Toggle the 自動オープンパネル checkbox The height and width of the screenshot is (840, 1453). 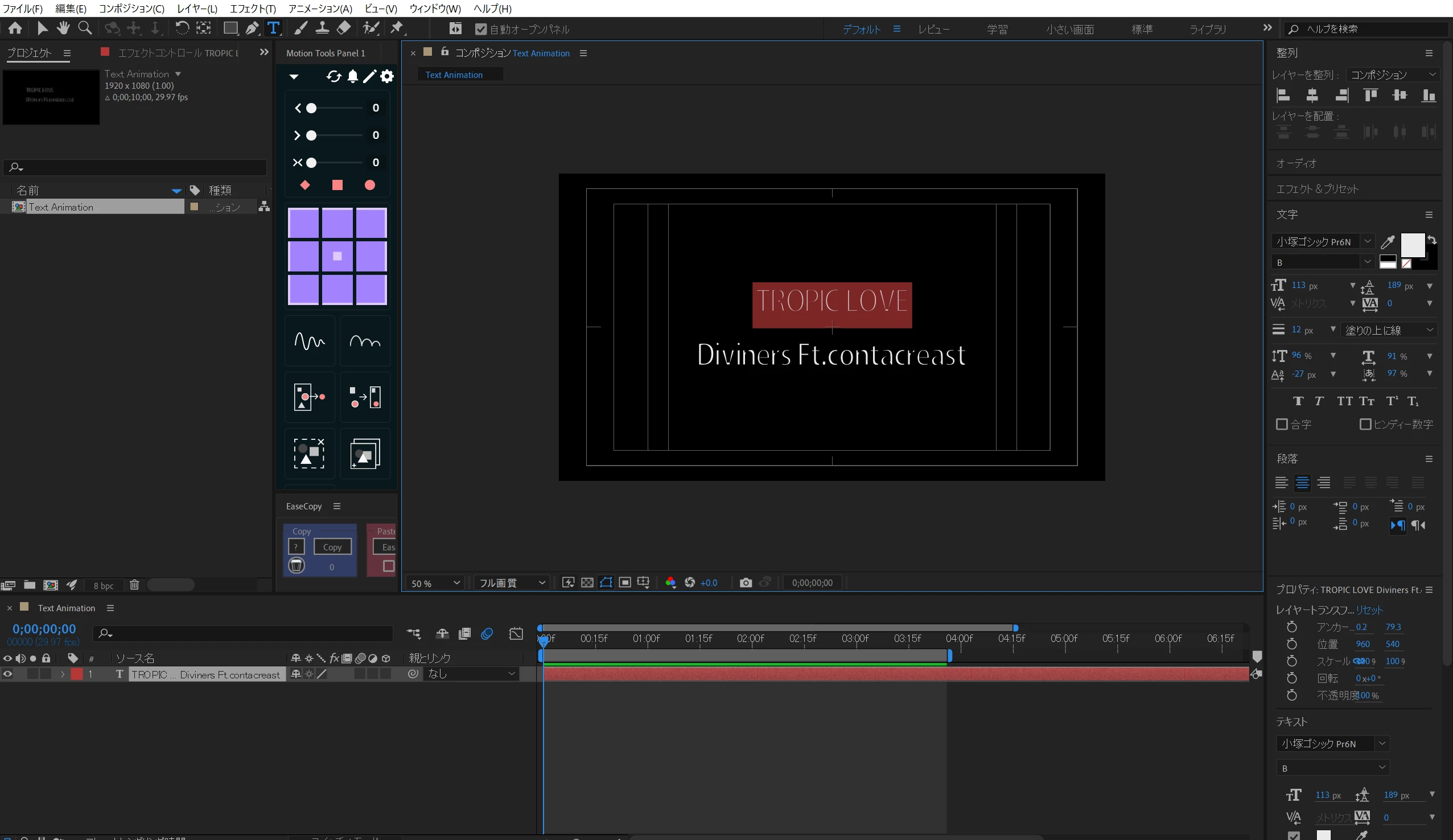[480, 30]
